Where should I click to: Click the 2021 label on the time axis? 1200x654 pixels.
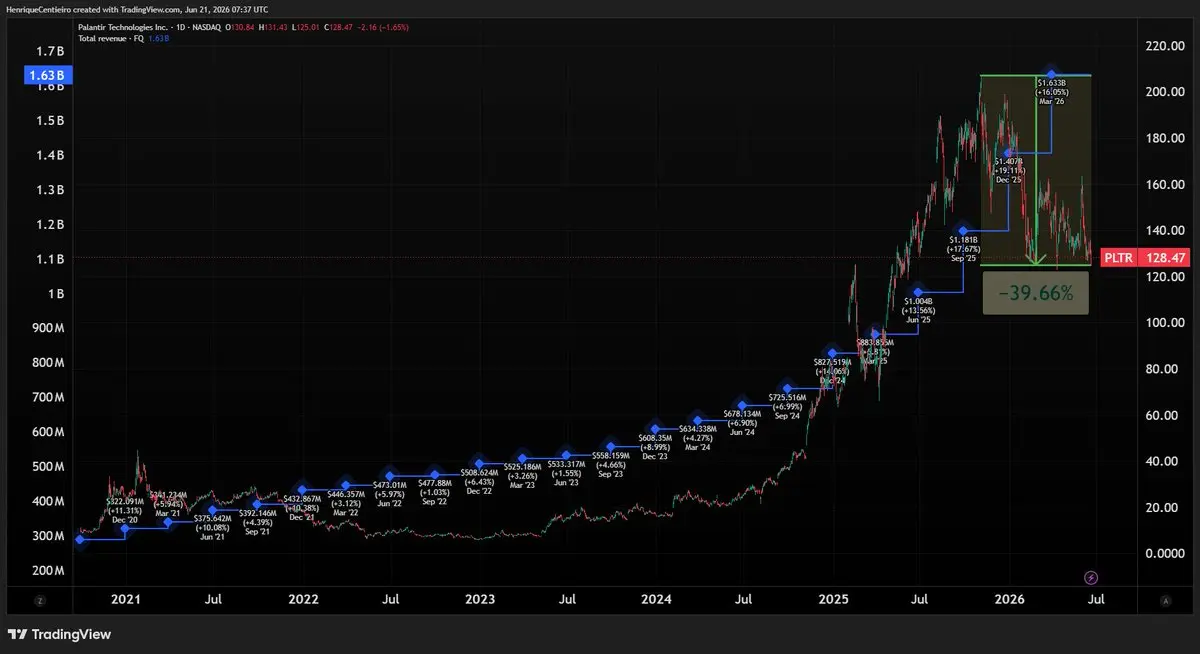tap(125, 600)
